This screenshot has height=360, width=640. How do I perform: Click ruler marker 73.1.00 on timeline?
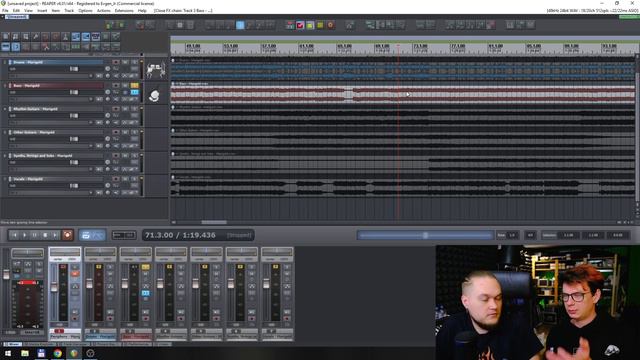(x=420, y=48)
